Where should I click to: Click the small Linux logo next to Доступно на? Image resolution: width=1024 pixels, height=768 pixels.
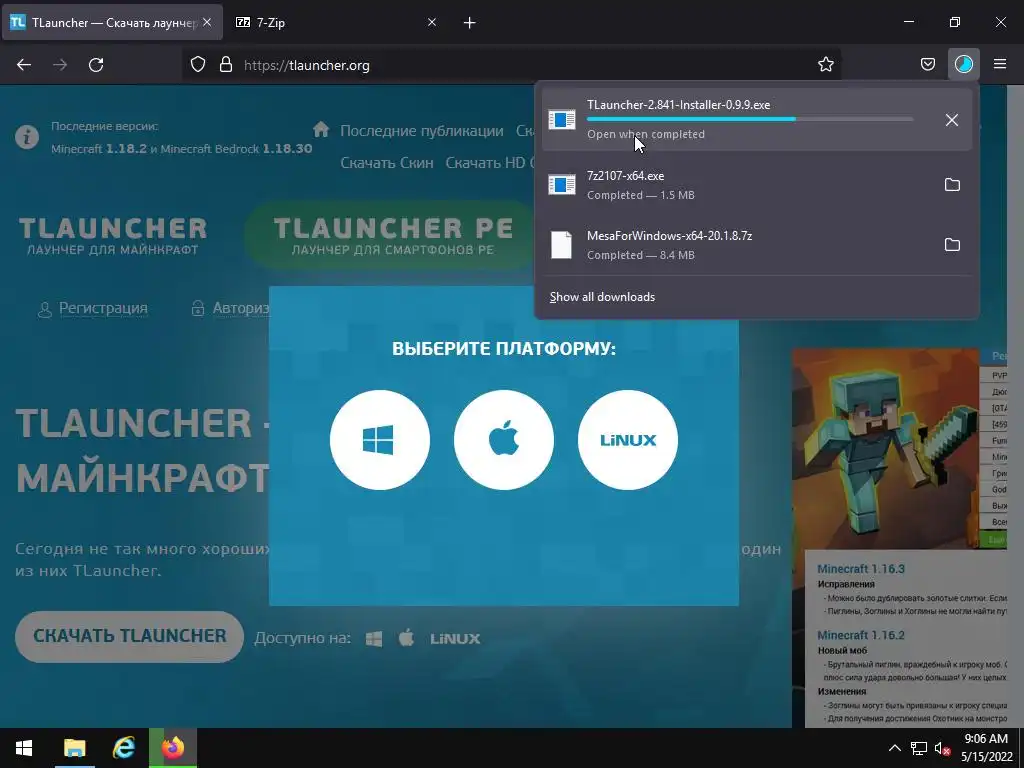pos(455,639)
